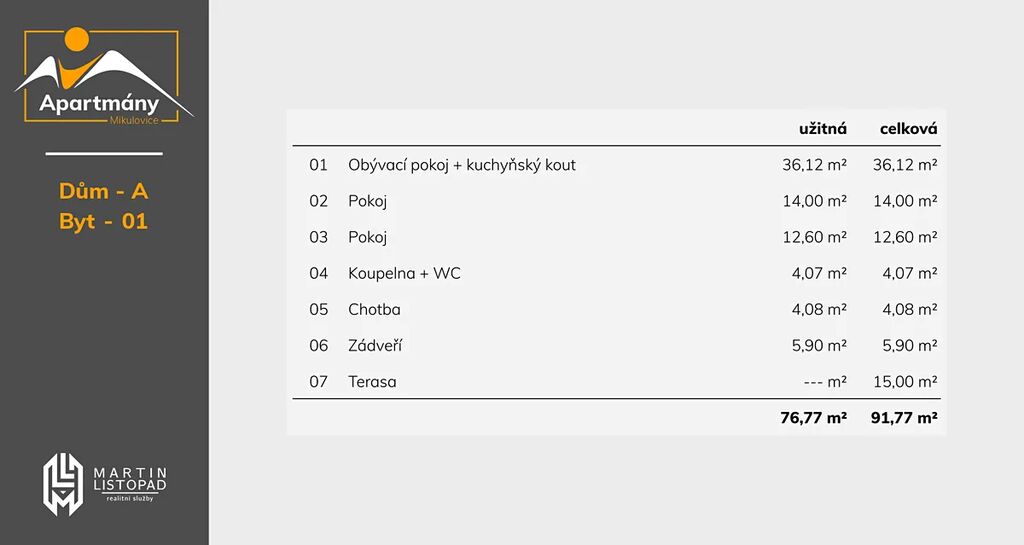Click the Martin Listopad realitní služby text
Image resolution: width=1024 pixels, height=545 pixels.
(130, 484)
